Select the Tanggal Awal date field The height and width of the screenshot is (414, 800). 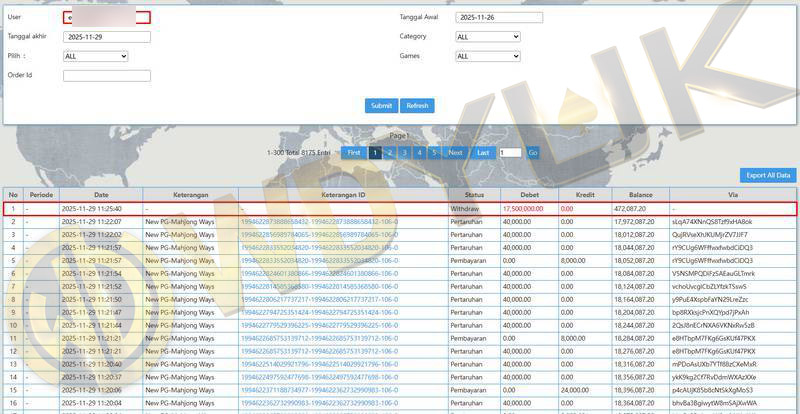tap(499, 17)
